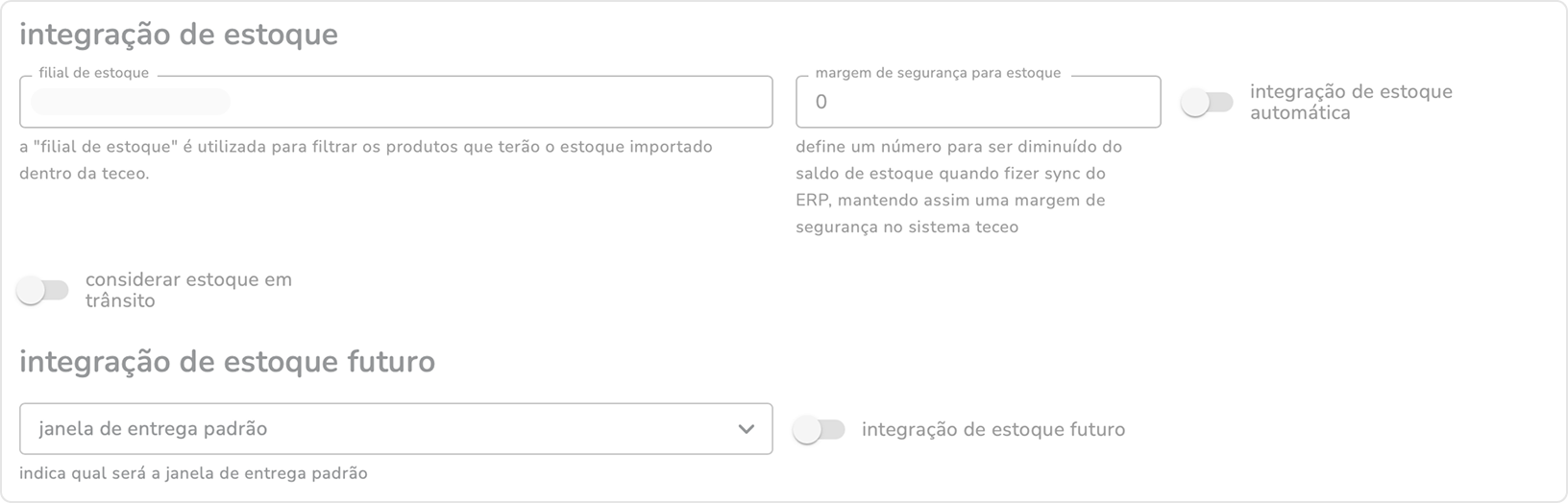Turn on integração de estoque futuro switch

point(819,430)
